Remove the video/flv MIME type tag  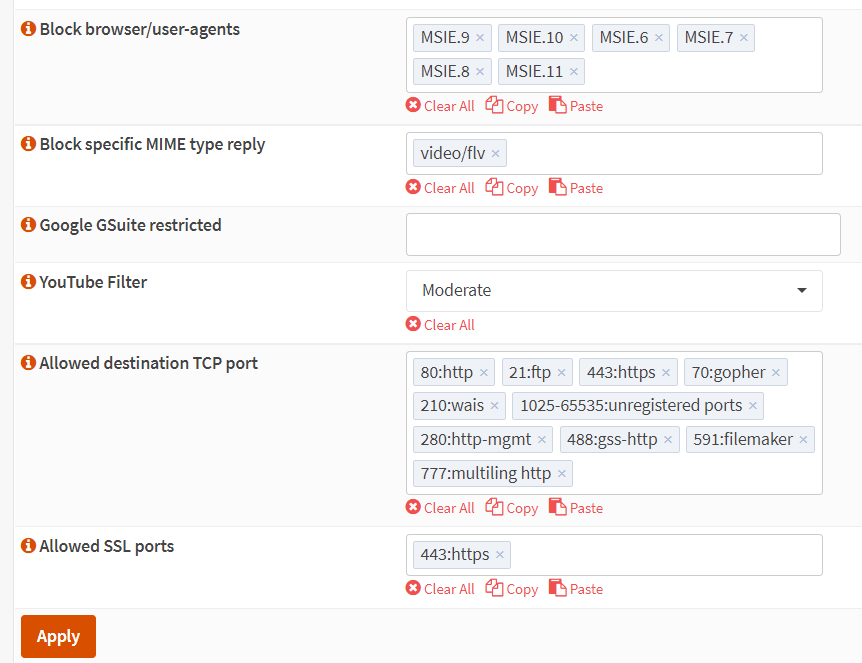pos(495,154)
